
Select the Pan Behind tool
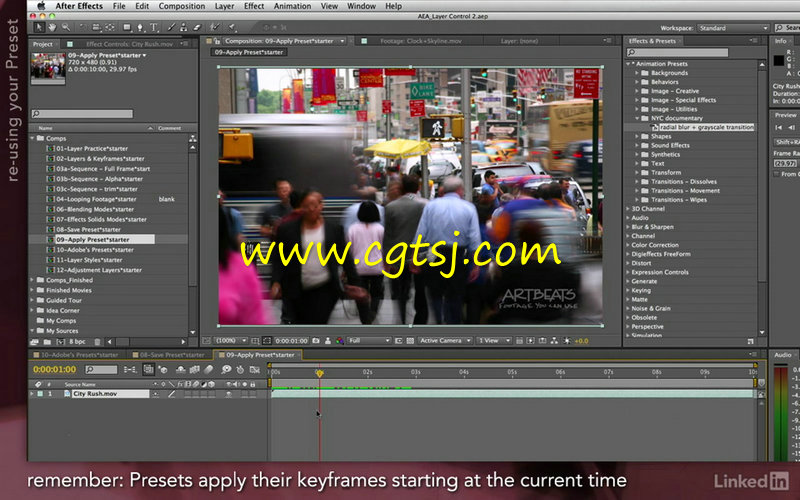(109, 28)
